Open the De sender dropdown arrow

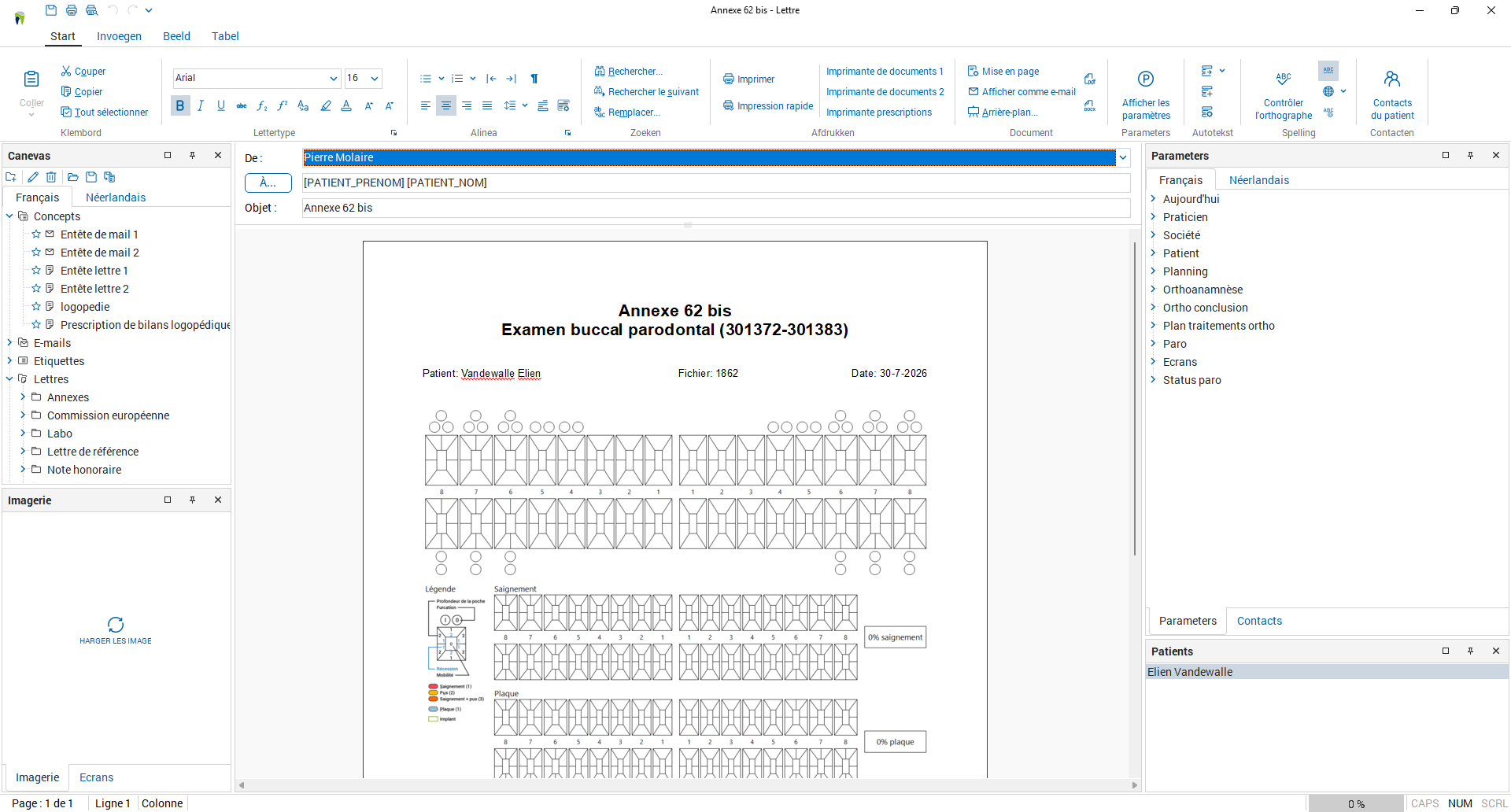1123,157
